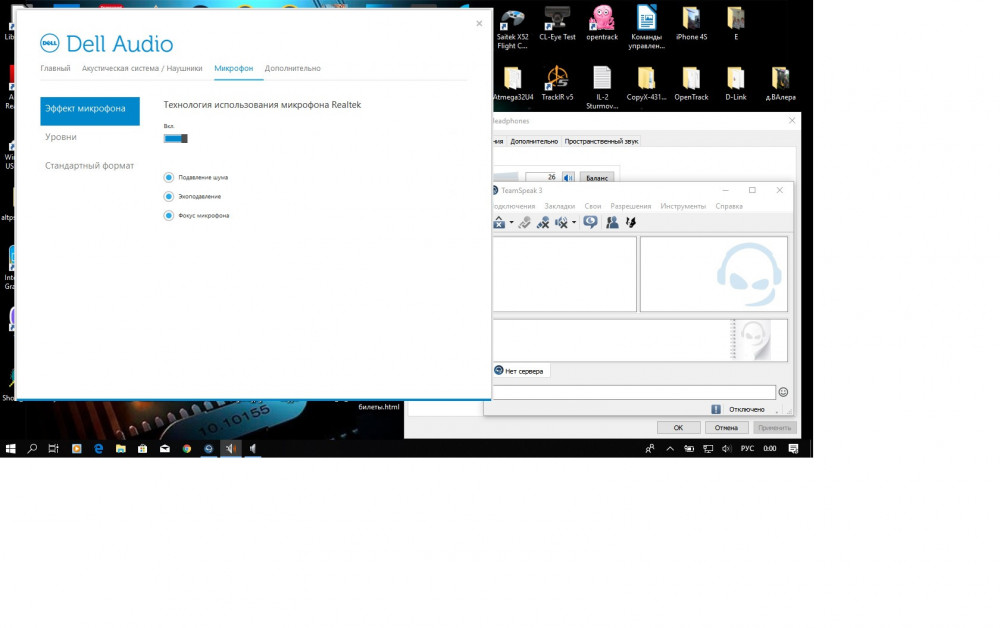Open system tray volume control

coord(726,449)
